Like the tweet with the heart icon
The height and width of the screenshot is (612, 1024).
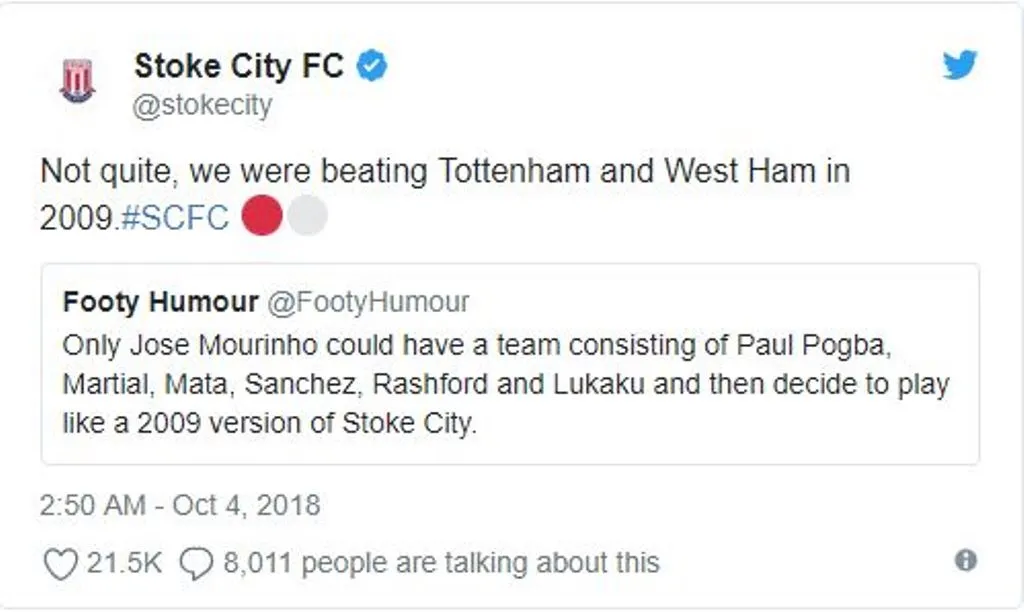[x=61, y=564]
